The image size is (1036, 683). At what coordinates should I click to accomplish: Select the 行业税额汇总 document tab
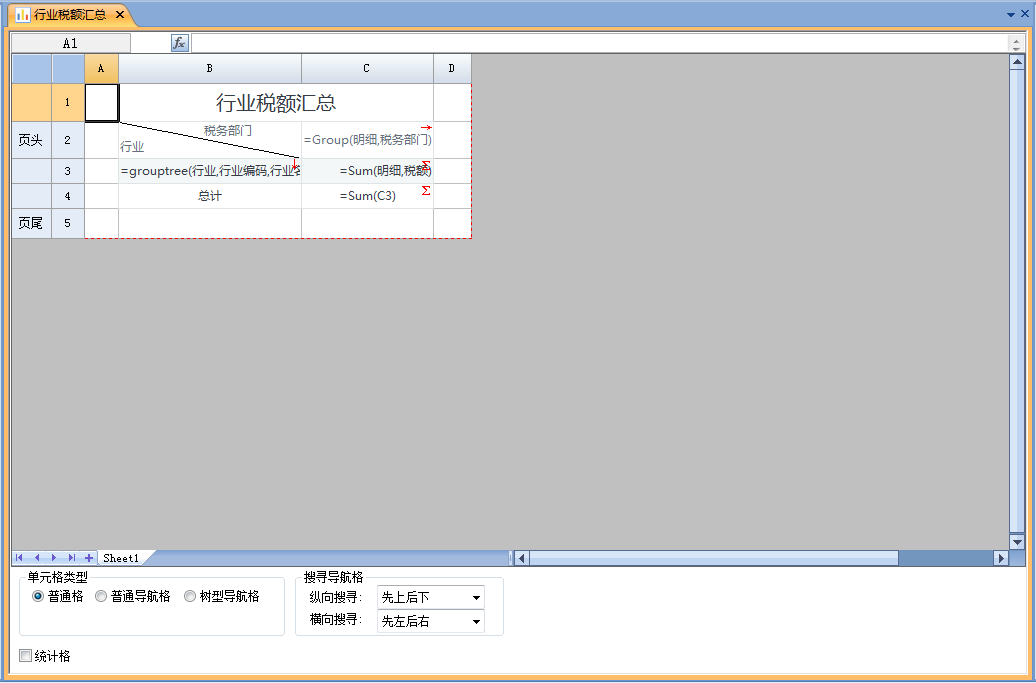[x=68, y=15]
